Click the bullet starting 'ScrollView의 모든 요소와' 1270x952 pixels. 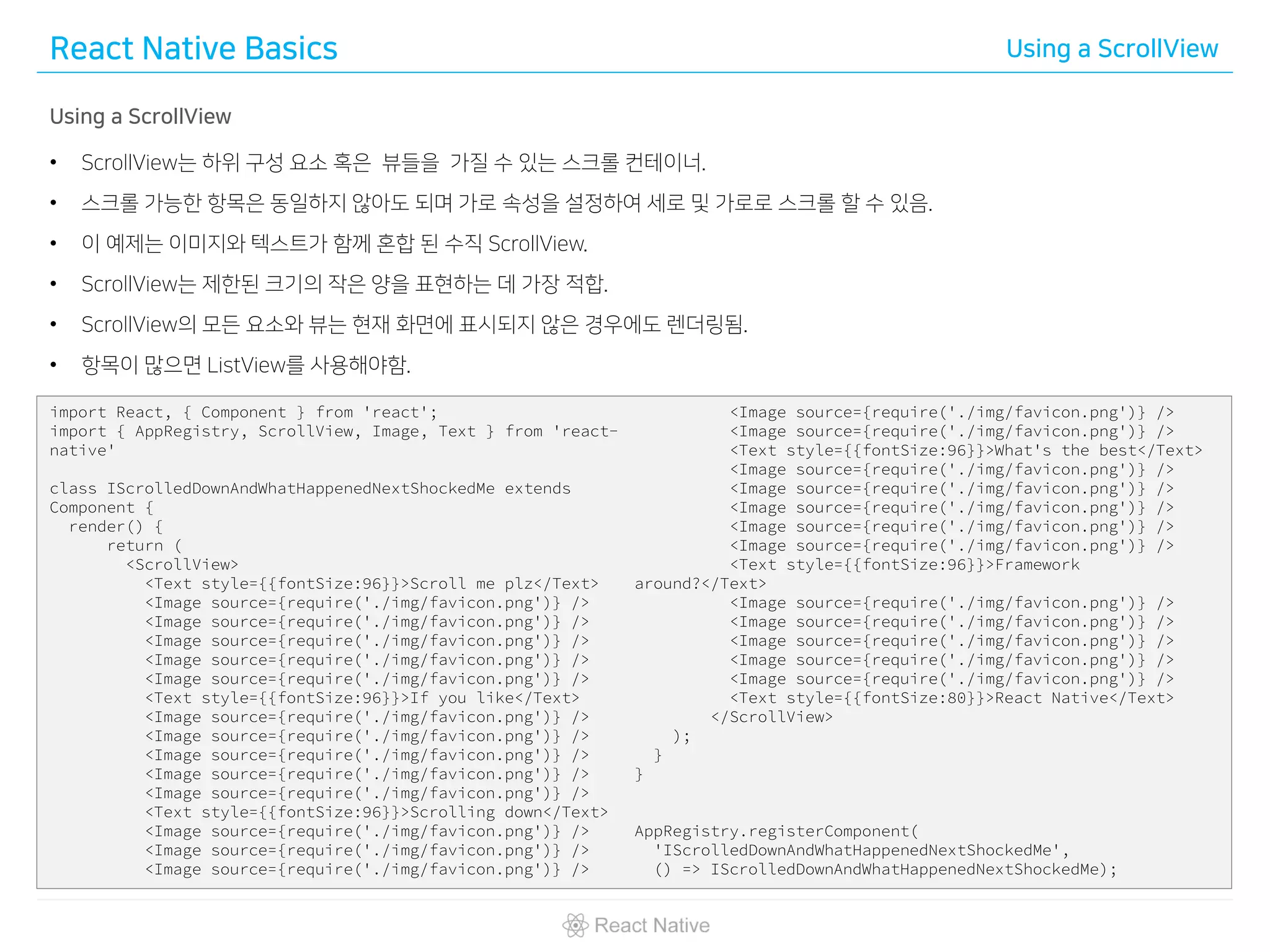[414, 324]
